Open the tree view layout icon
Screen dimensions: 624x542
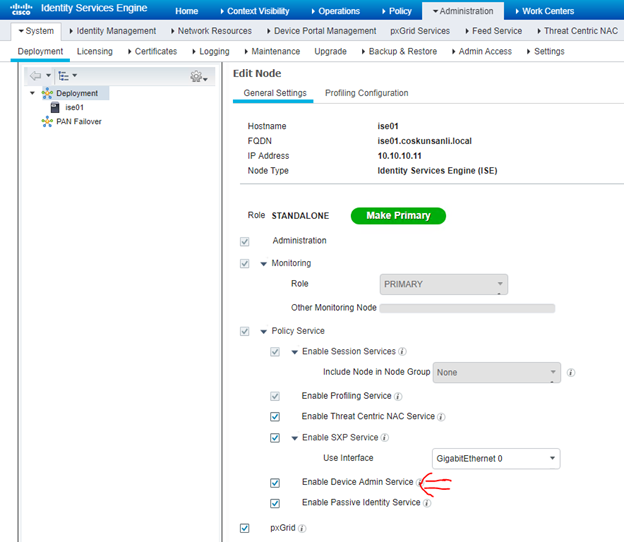tap(63, 76)
